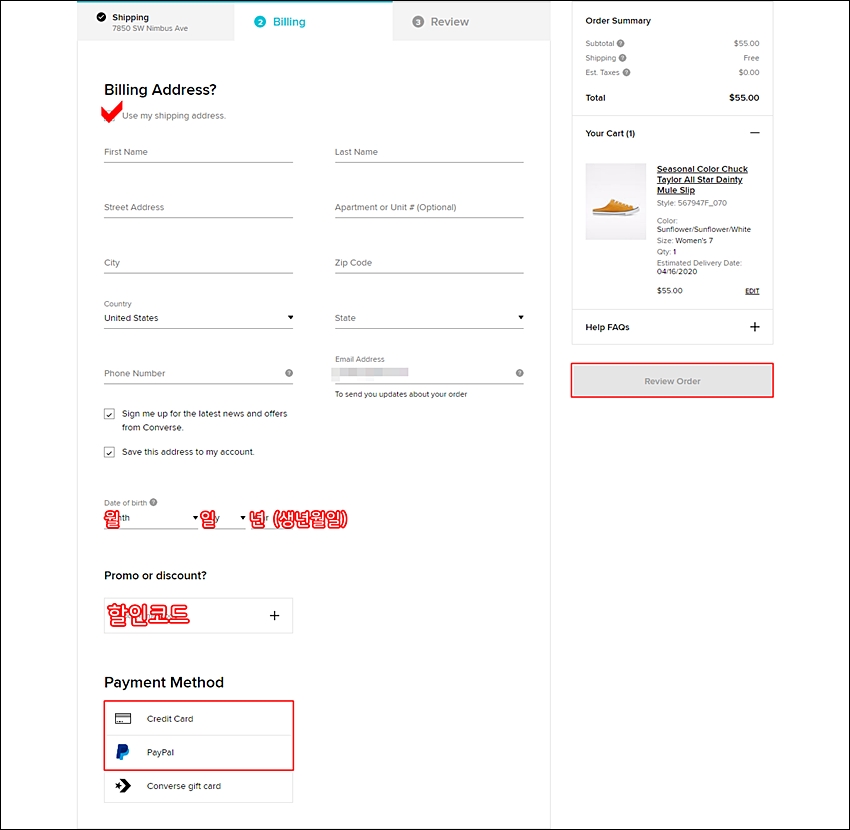Choose Converse gift card payment method
The width and height of the screenshot is (850, 830).
[x=198, y=786]
